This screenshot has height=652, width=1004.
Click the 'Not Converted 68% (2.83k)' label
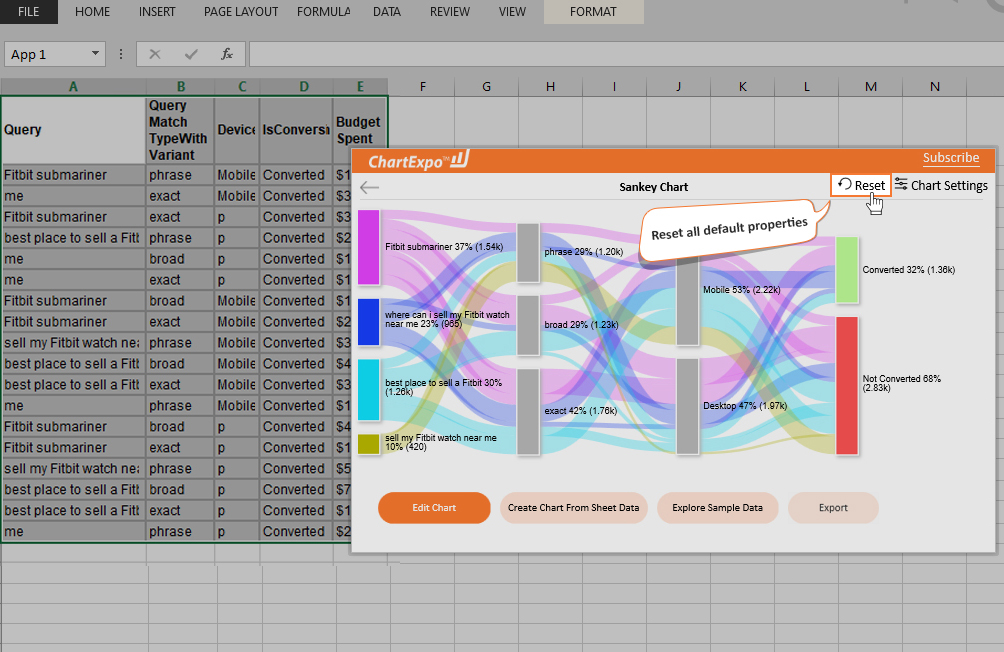click(902, 383)
